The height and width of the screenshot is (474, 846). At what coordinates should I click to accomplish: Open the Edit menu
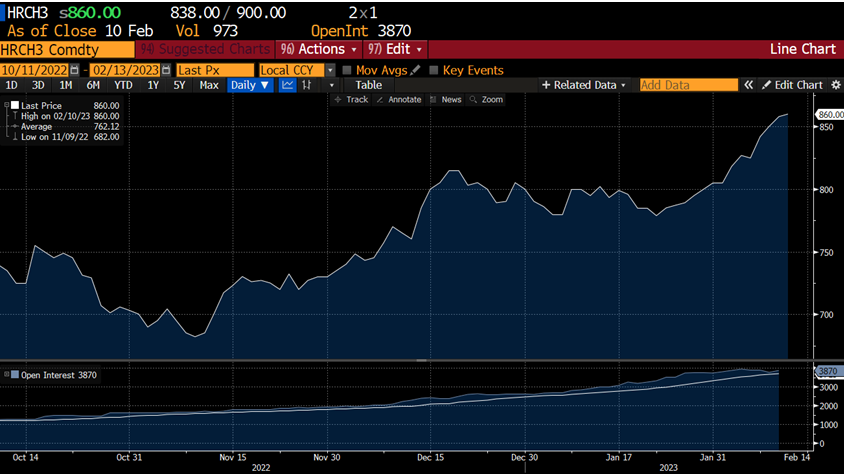point(396,49)
